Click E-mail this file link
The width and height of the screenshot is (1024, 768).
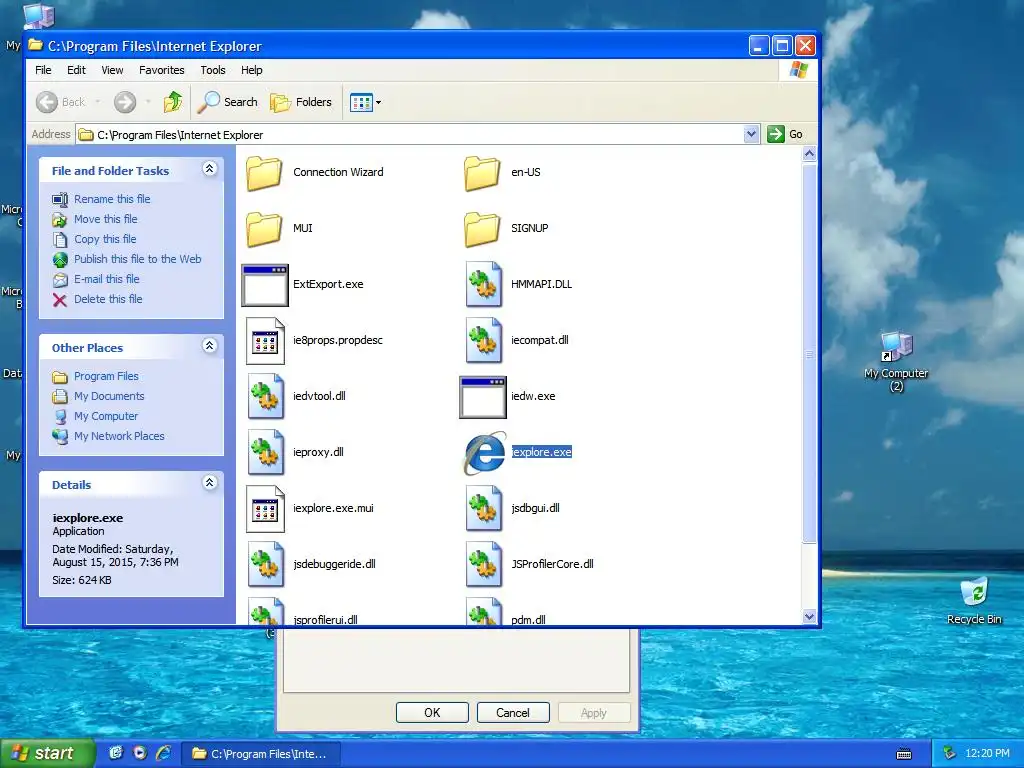coord(106,280)
